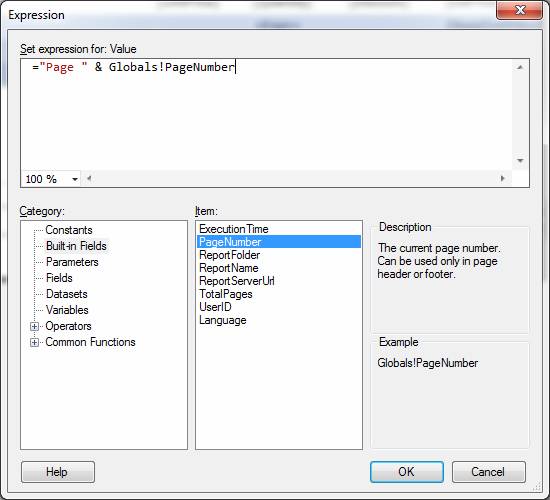Image resolution: width=550 pixels, height=500 pixels.
Task: Click inside the expression text area
Action: [x=267, y=115]
